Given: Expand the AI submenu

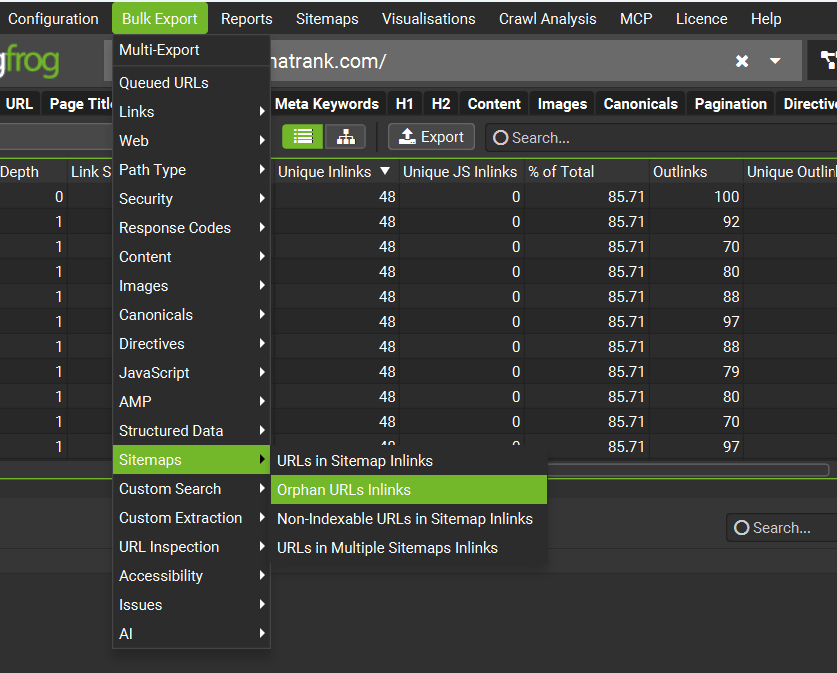Looking at the screenshot, I should pyautogui.click(x=191, y=634).
